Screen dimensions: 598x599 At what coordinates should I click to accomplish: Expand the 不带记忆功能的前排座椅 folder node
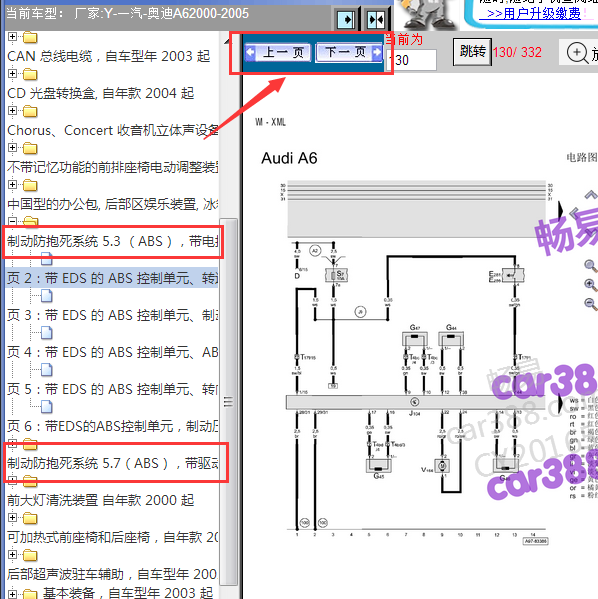[13, 147]
